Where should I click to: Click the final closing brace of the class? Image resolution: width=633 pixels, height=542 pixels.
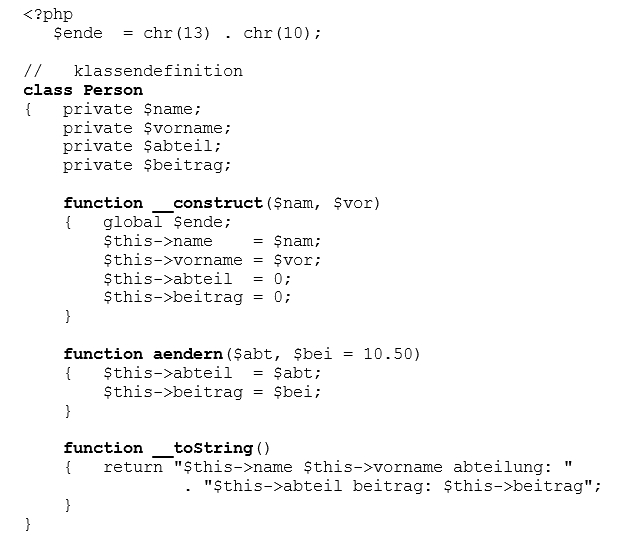click(28, 523)
